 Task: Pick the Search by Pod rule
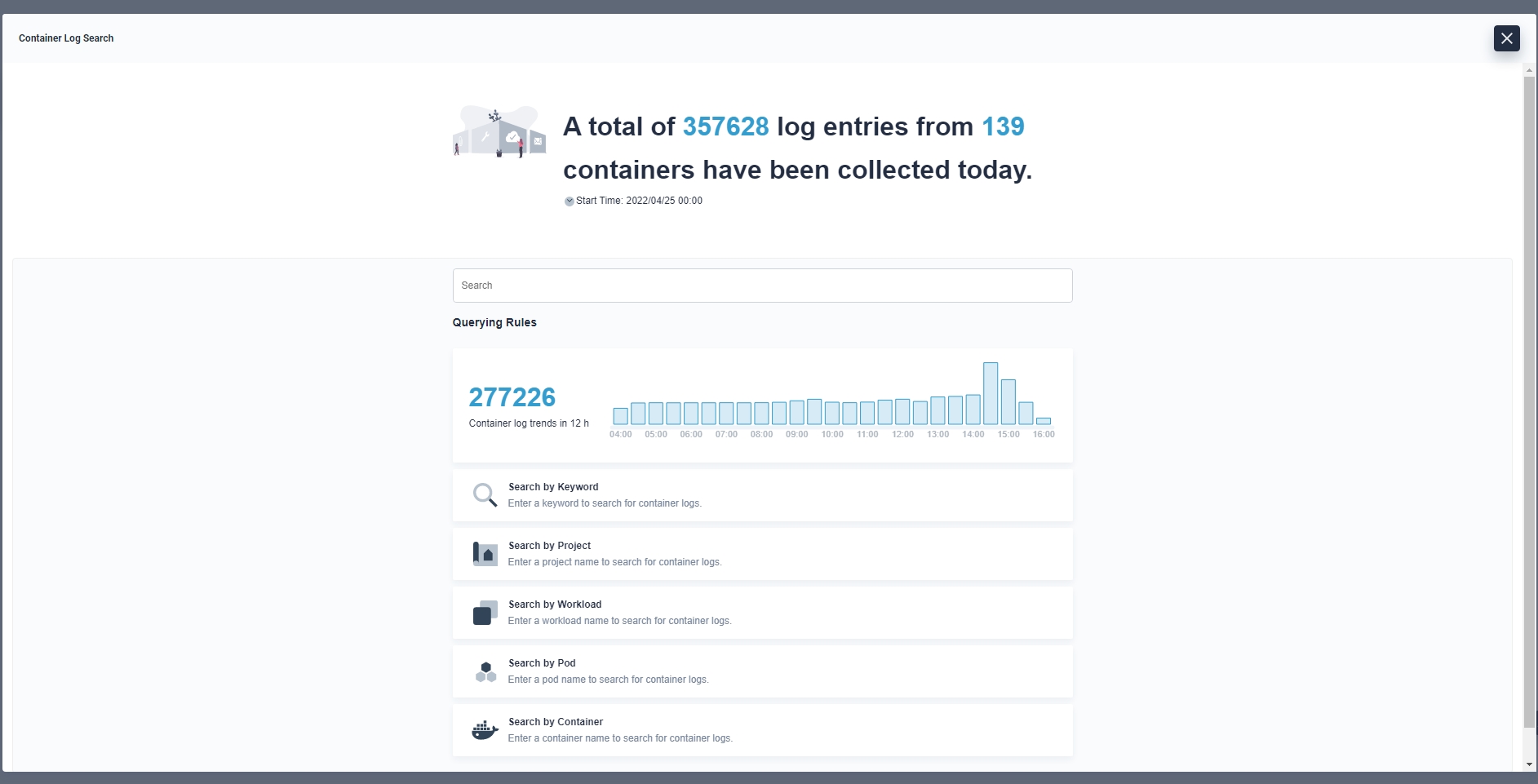pyautogui.click(x=542, y=663)
